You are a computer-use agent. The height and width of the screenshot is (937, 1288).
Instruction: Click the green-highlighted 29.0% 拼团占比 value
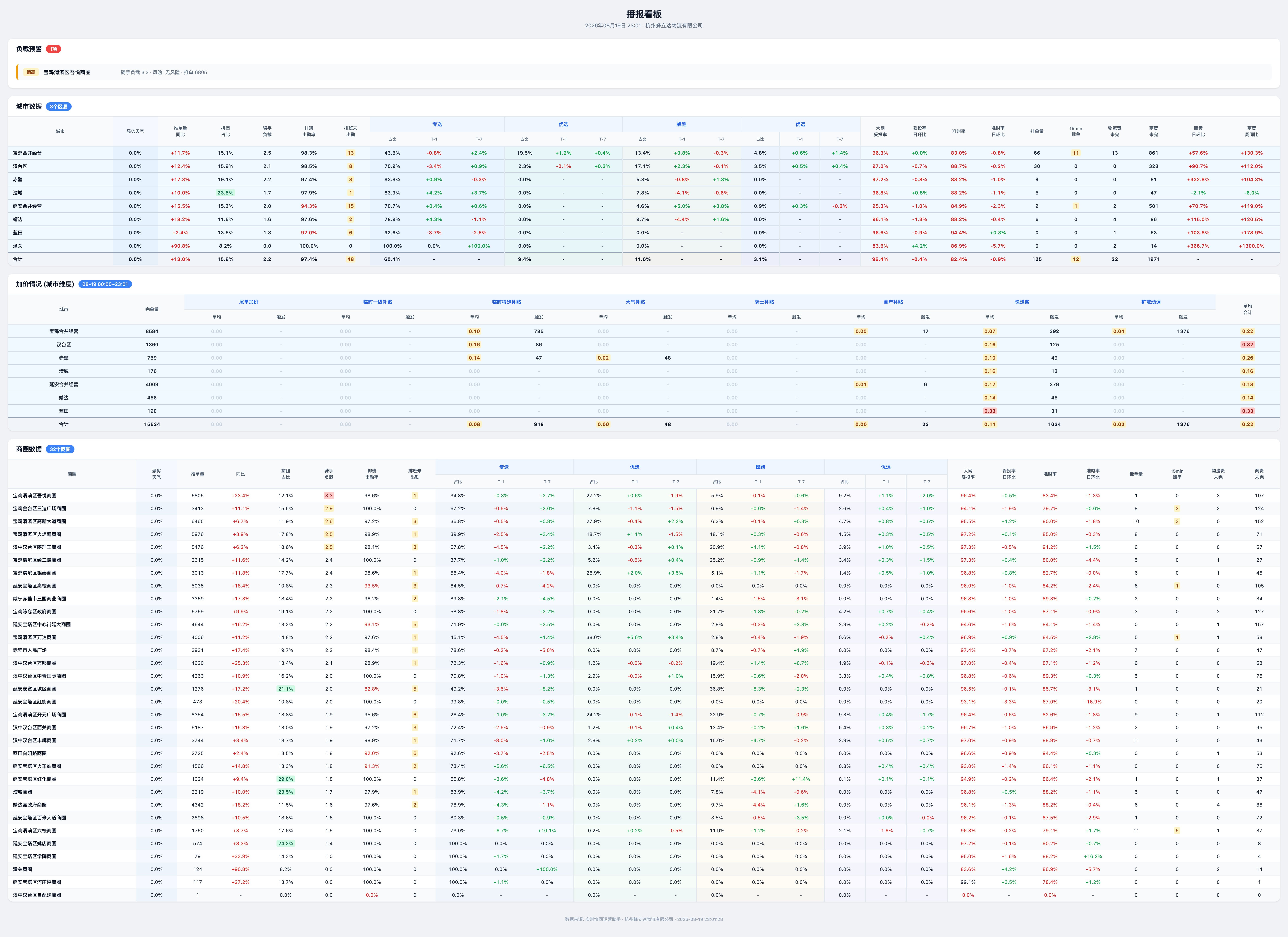pos(286,779)
